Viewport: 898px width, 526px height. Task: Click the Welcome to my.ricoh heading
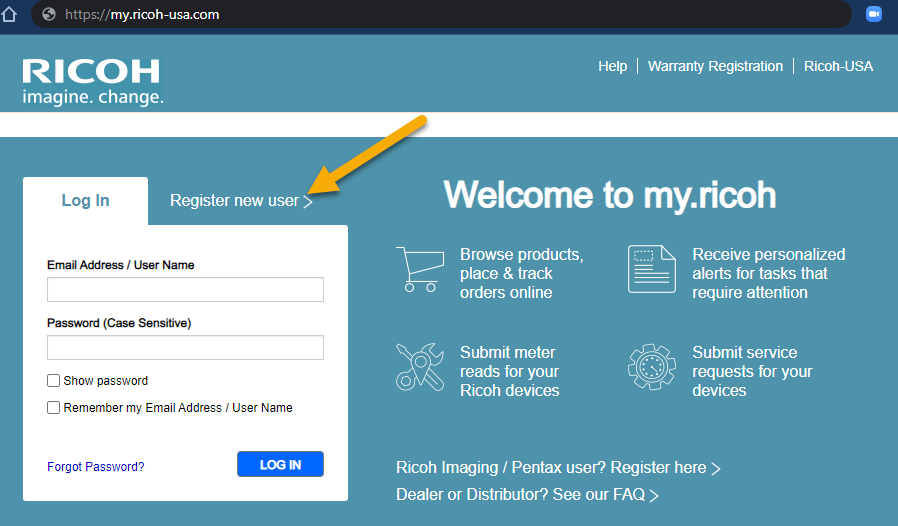pos(609,195)
